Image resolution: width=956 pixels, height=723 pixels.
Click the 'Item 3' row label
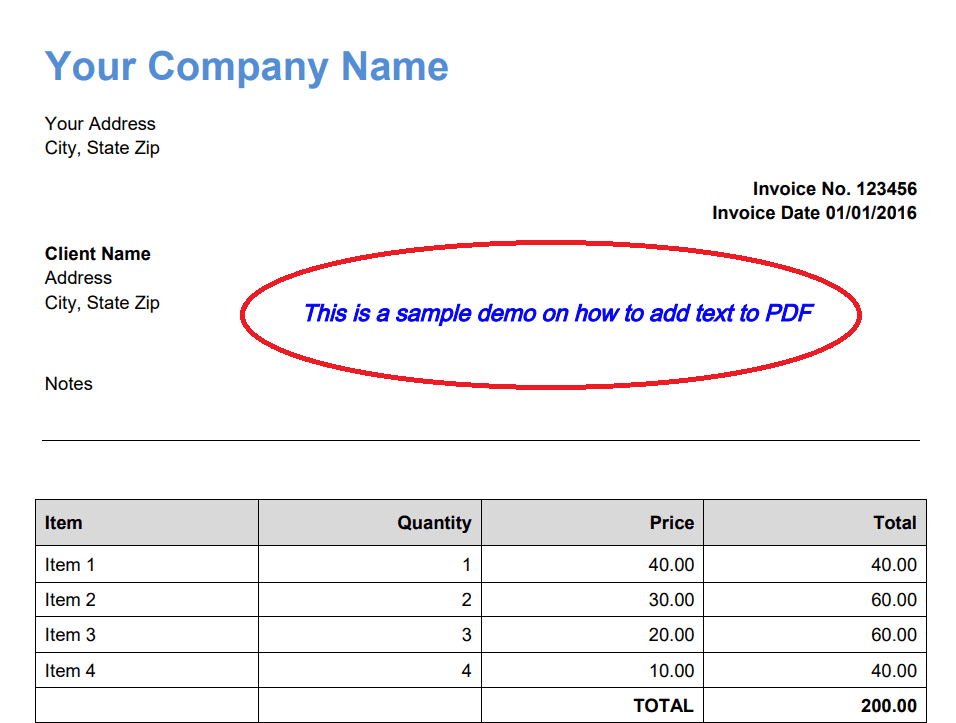pyautogui.click(x=70, y=635)
